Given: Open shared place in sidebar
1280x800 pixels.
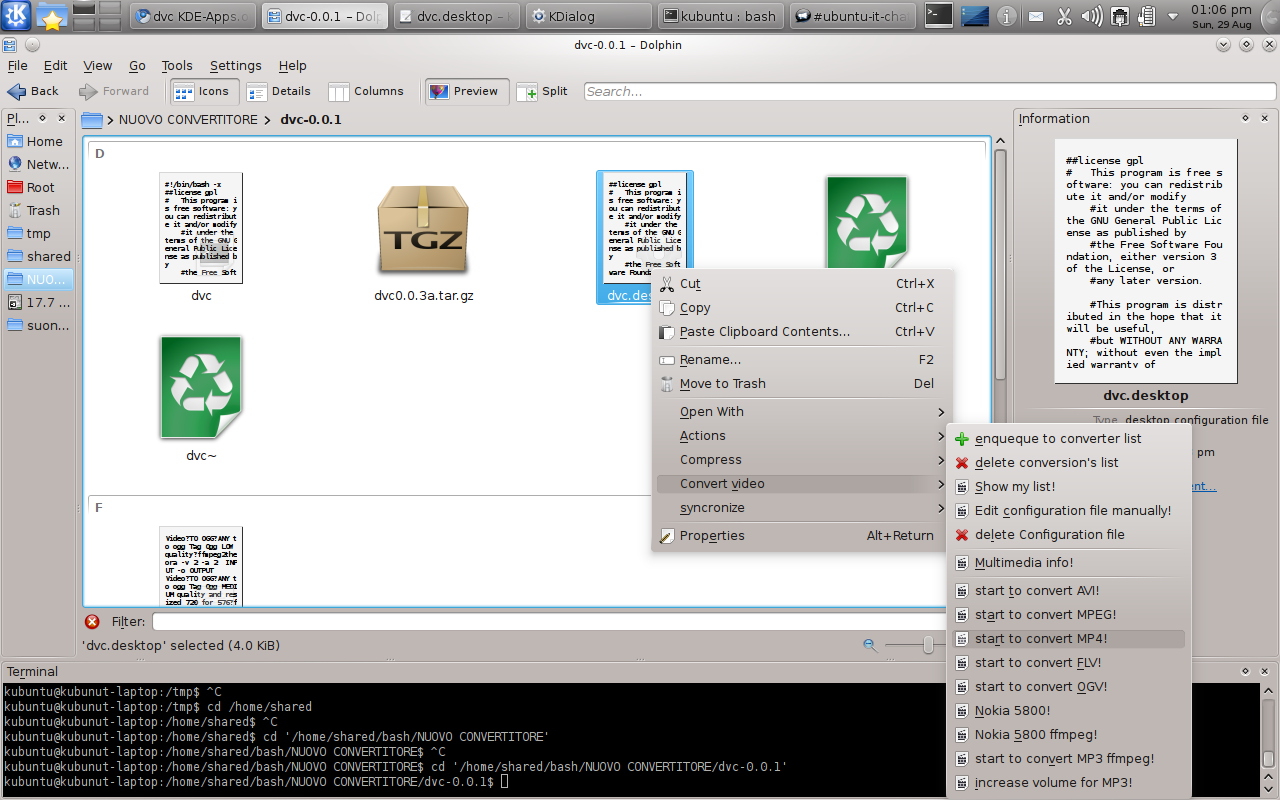Looking at the screenshot, I should pyautogui.click(x=38, y=256).
